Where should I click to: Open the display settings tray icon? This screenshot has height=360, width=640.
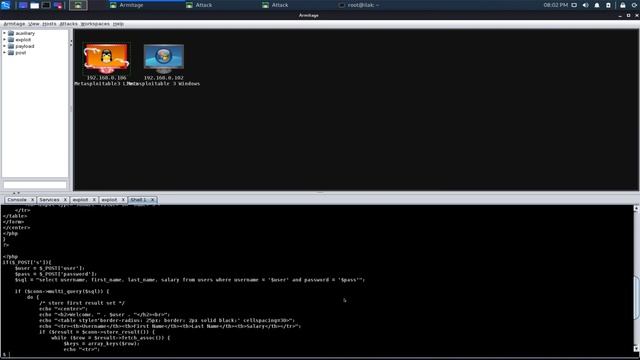point(574,5)
